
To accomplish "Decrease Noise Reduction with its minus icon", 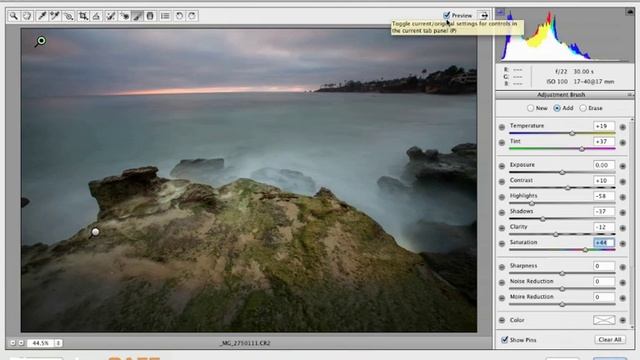I will [502, 282].
